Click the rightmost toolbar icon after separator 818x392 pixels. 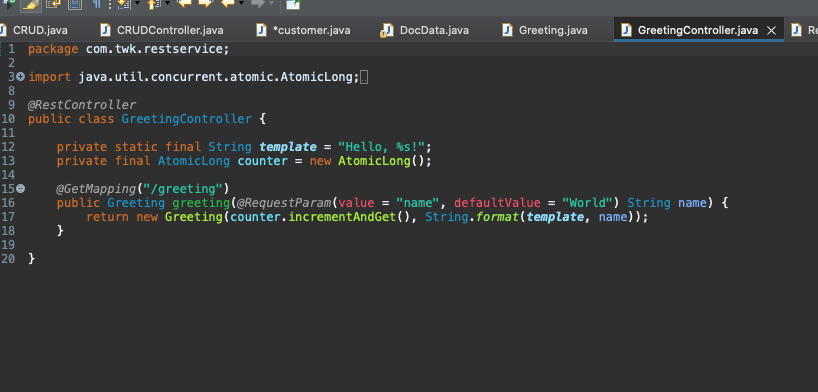(x=293, y=5)
